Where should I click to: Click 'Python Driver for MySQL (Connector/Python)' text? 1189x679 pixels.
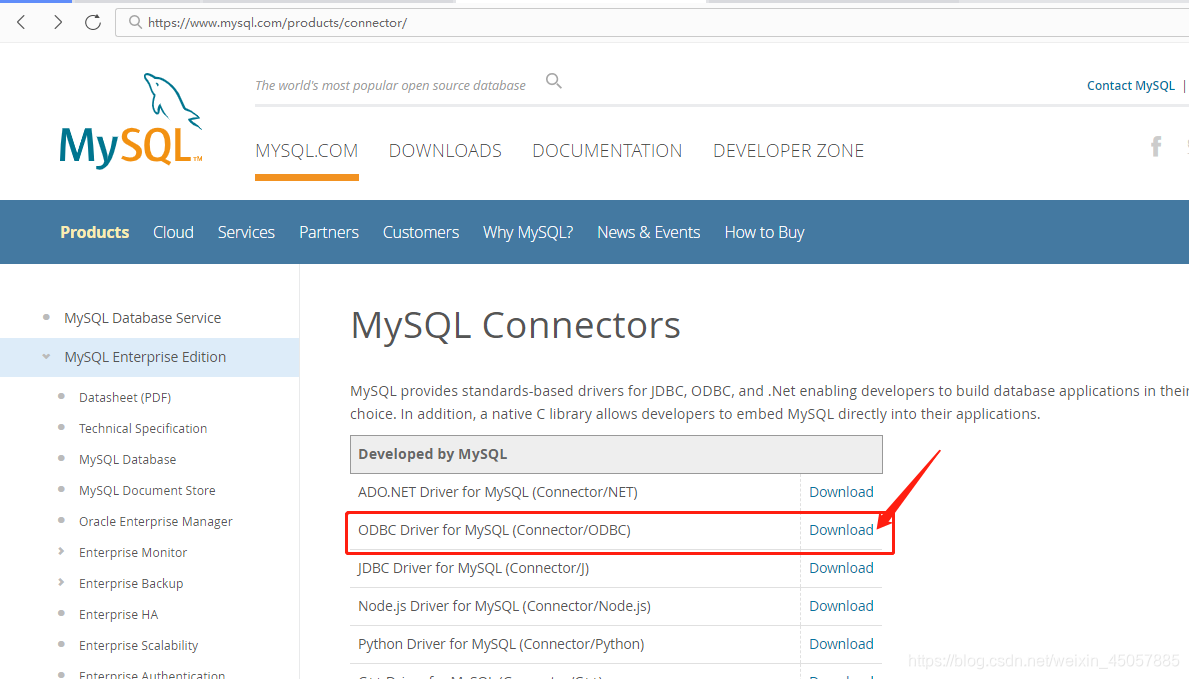[x=501, y=644]
